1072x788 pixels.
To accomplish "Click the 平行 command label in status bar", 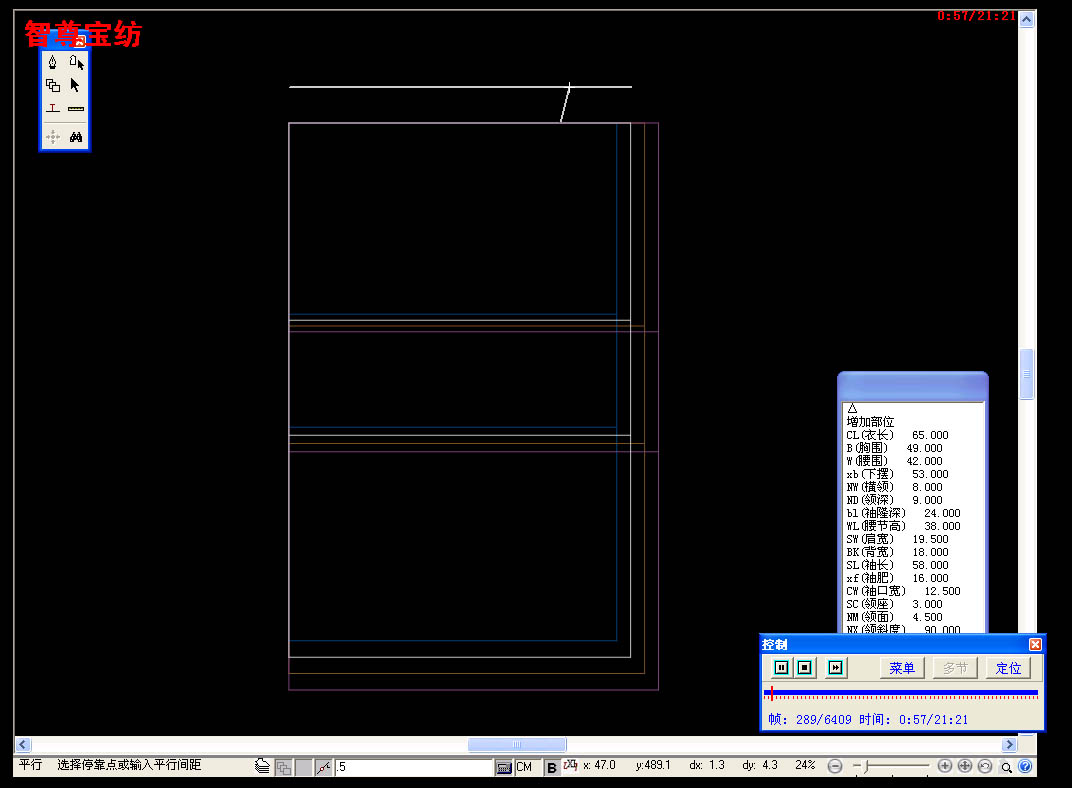I will 30,764.
